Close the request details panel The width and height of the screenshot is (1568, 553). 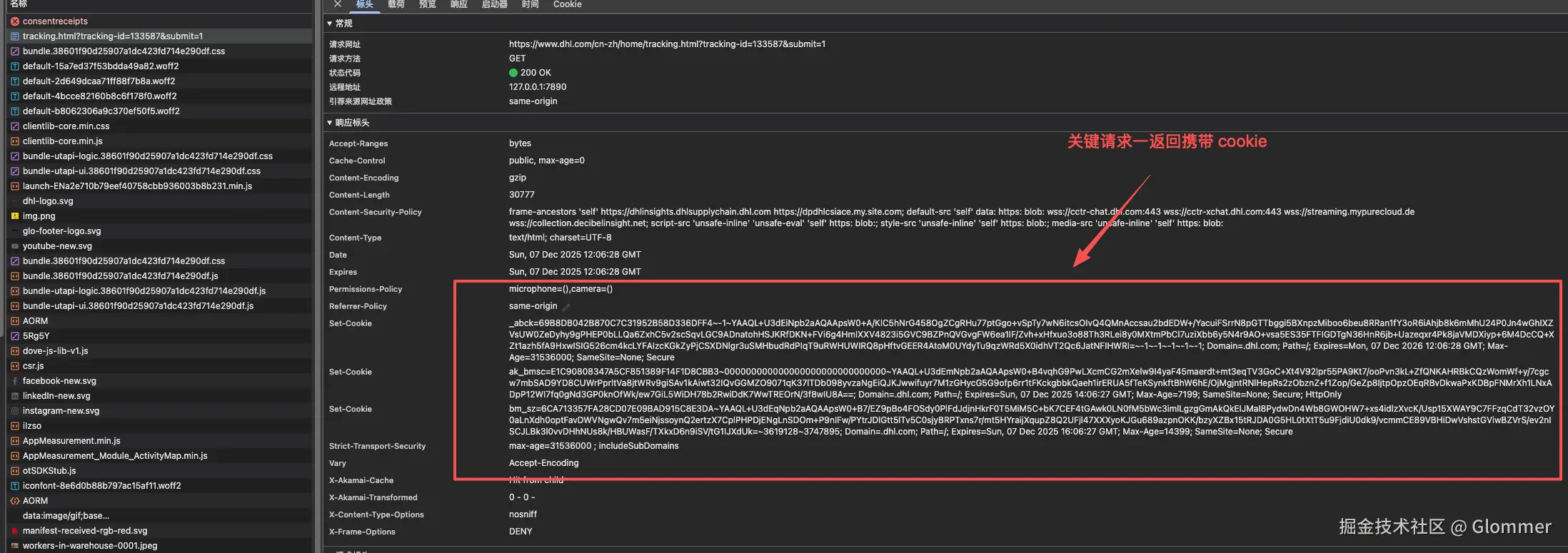pos(338,4)
